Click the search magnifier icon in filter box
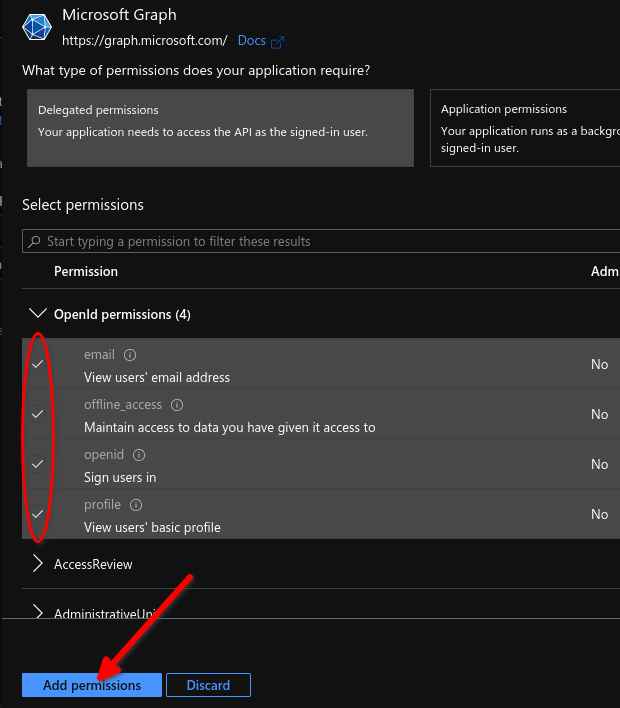Viewport: 620px width, 708px height. [x=36, y=242]
